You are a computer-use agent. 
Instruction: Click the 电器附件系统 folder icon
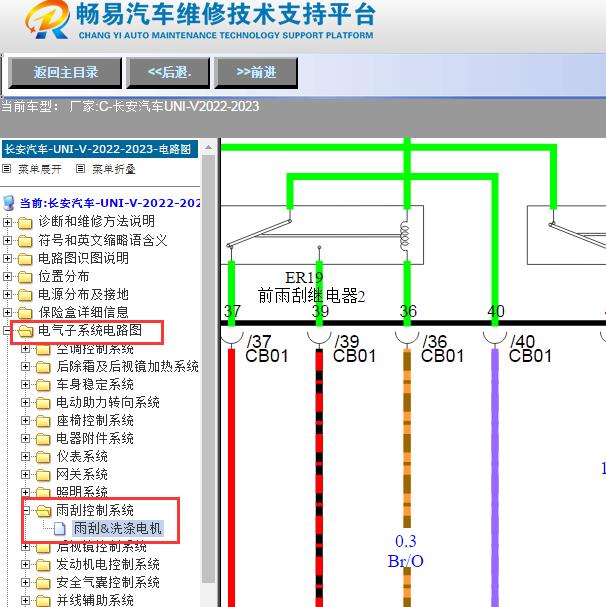(x=43, y=439)
